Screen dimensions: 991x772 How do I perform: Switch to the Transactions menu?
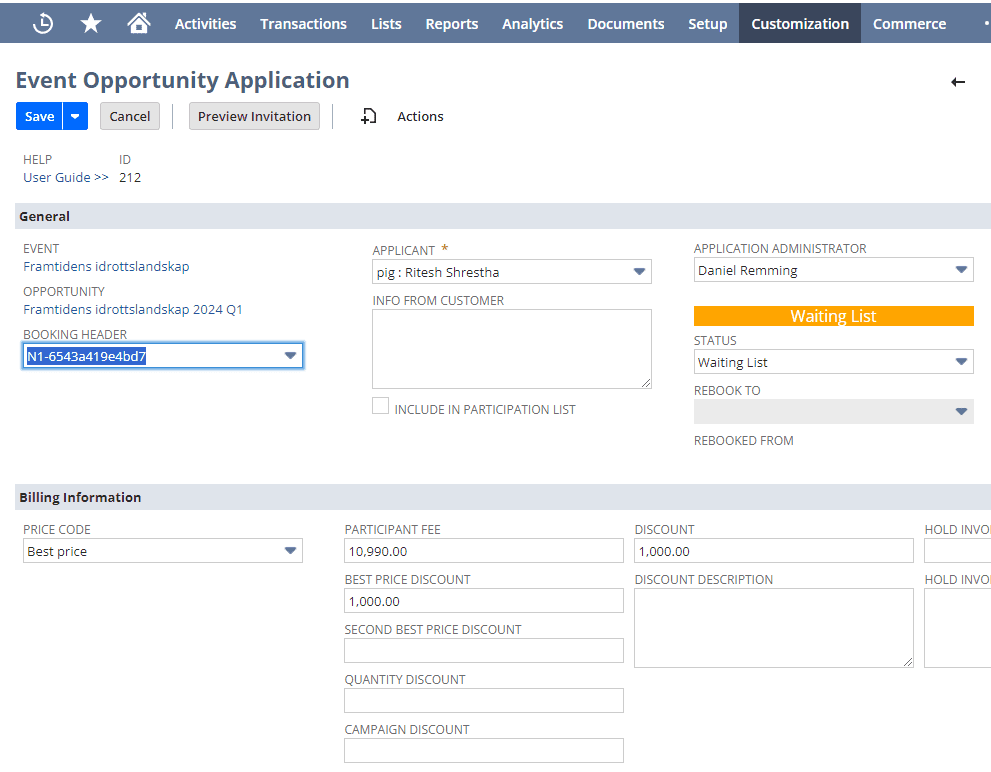pyautogui.click(x=303, y=23)
